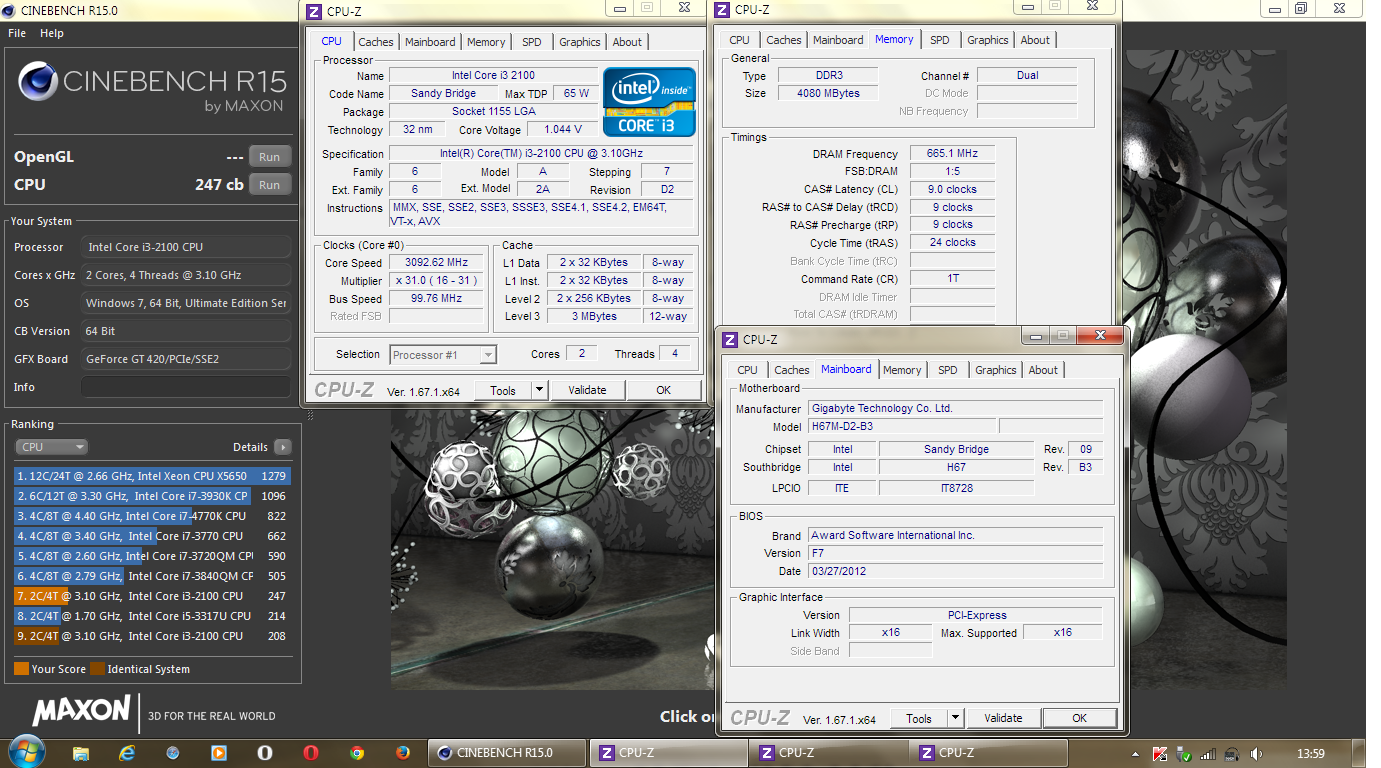Screen dimensions: 1381x768
Task: Click the CPU-Z Z icon in the Mainboard window title bar
Action: point(731,340)
